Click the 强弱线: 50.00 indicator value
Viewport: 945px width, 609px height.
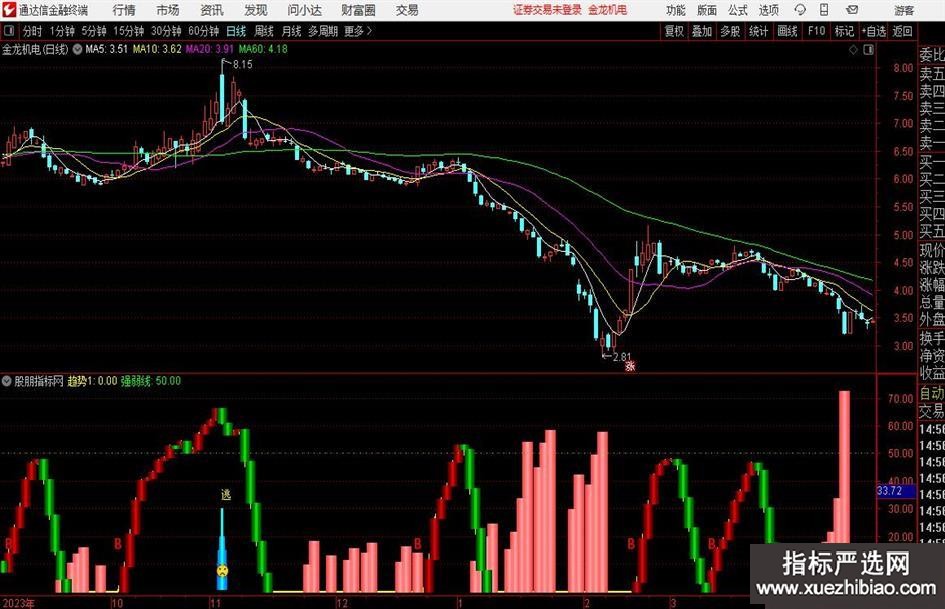coord(151,381)
